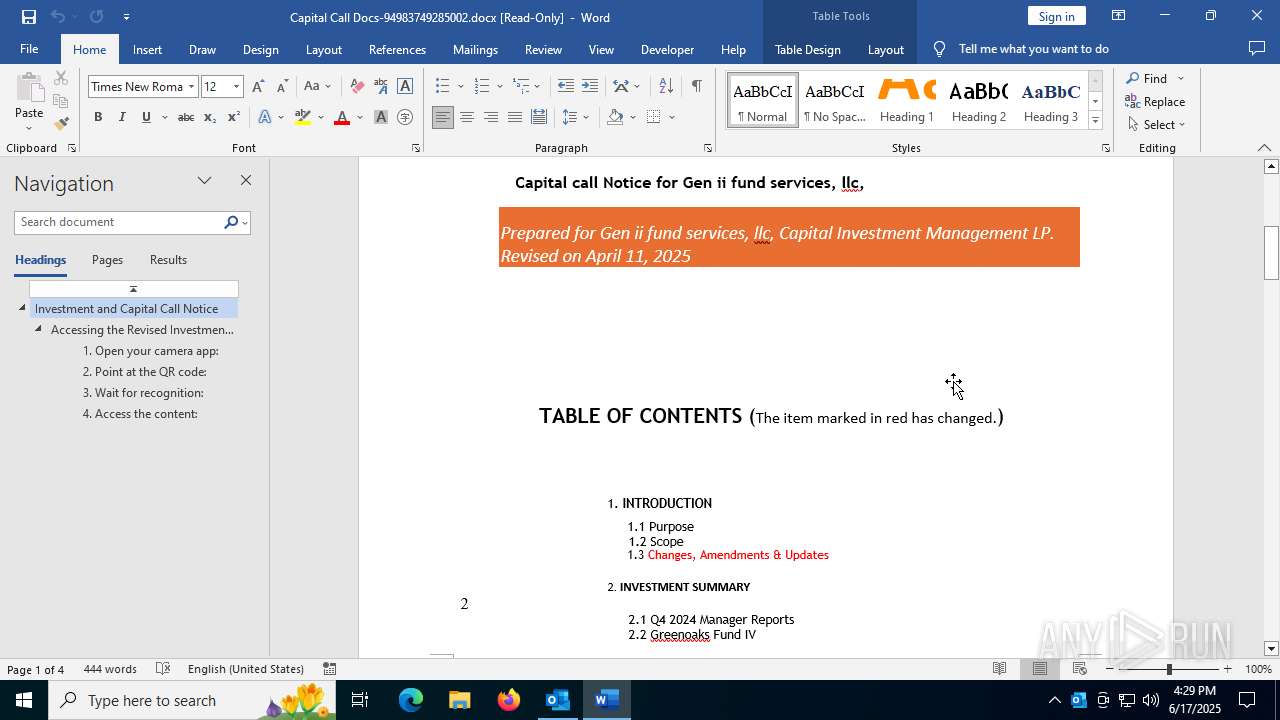The image size is (1280, 720).
Task: Toggle Show/Hide paragraph marks
Action: click(x=696, y=86)
